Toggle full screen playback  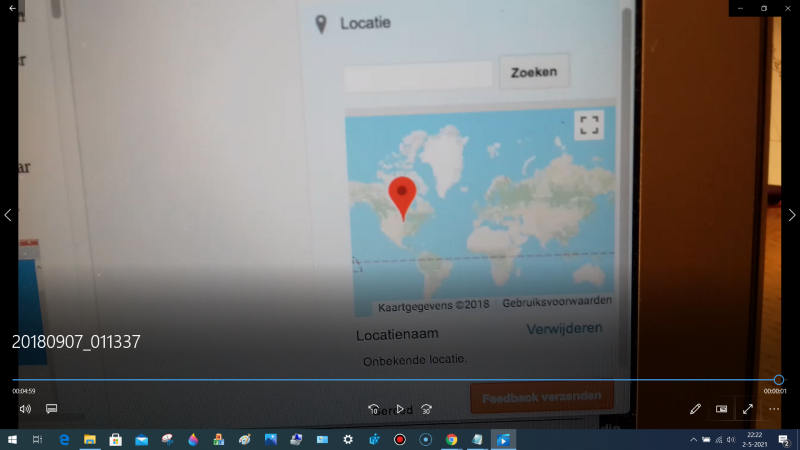[748, 409]
